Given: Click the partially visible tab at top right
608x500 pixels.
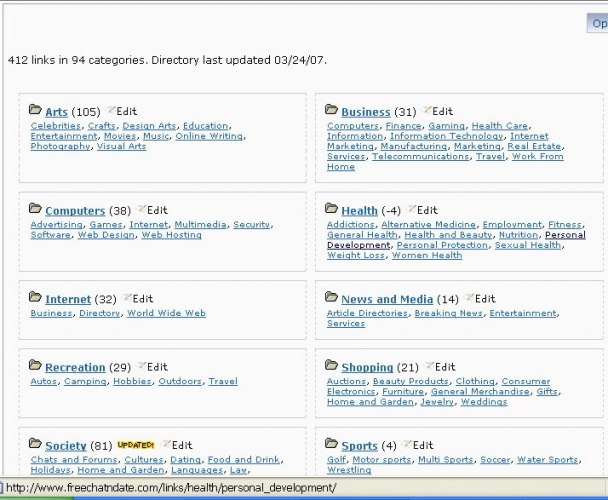Looking at the screenshot, I should tap(597, 24).
